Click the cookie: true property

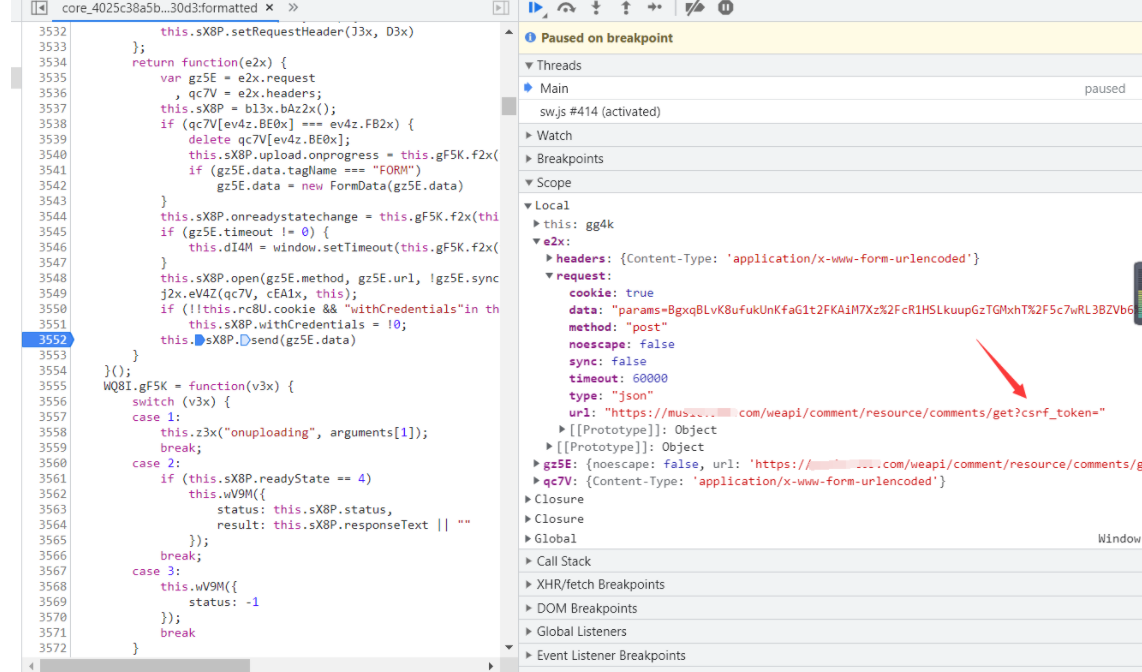[x=611, y=293]
